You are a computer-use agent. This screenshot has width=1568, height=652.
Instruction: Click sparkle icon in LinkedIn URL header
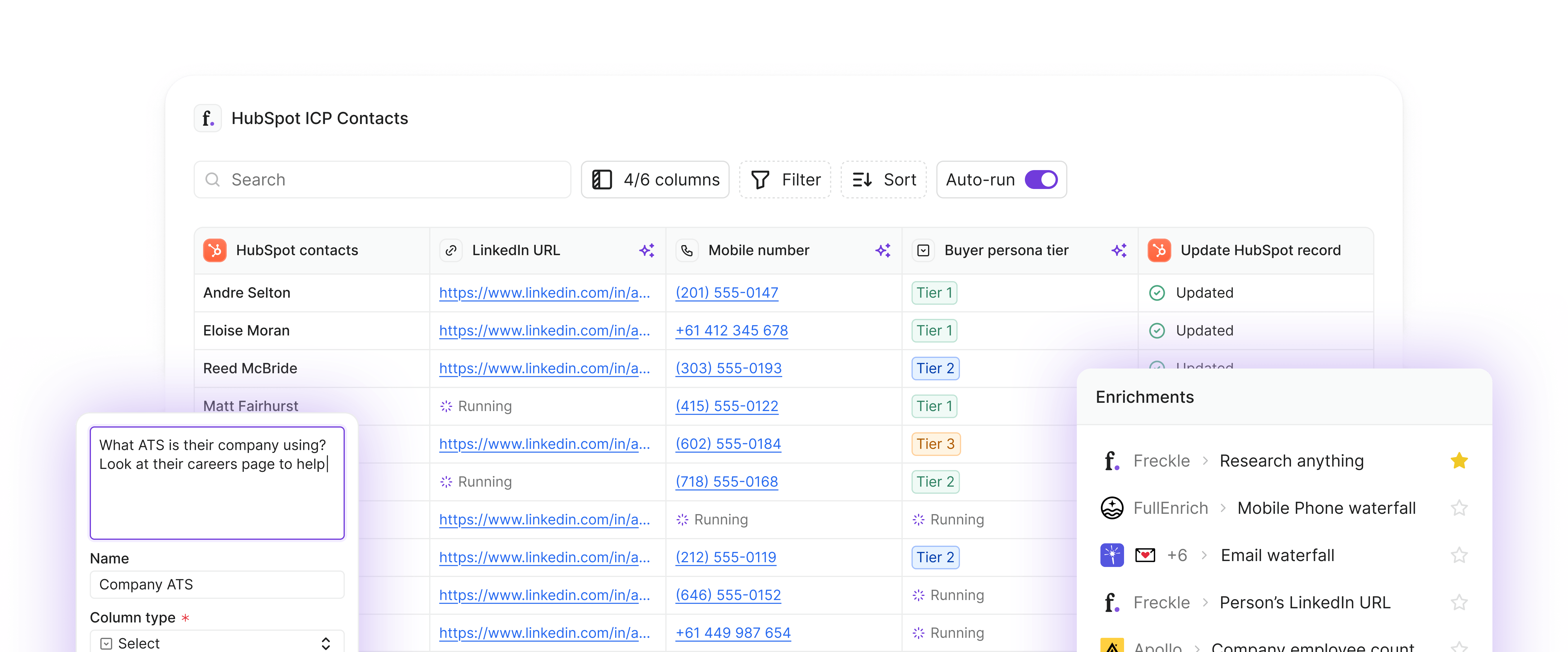[x=647, y=250]
